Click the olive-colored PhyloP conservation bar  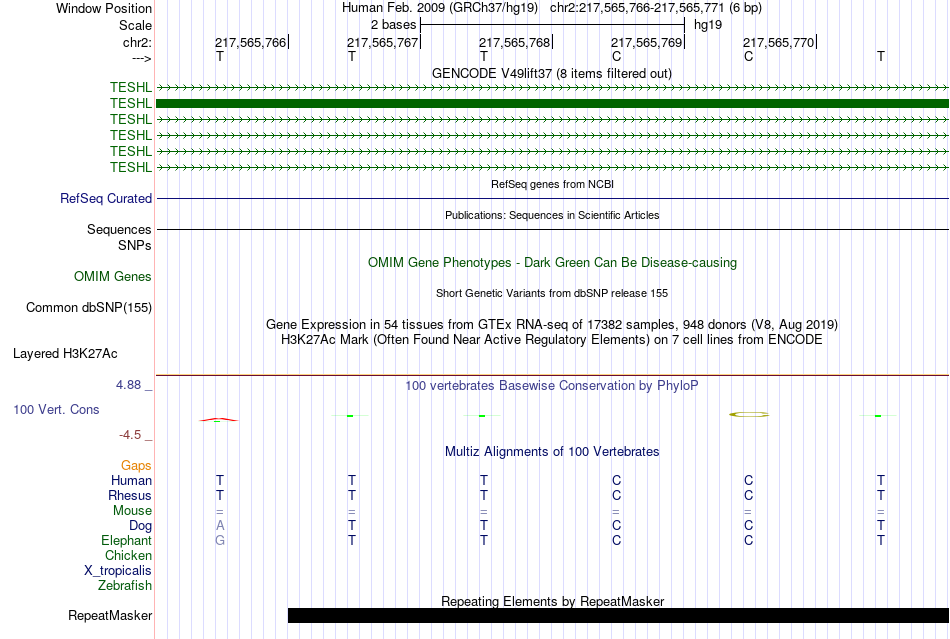click(749, 415)
